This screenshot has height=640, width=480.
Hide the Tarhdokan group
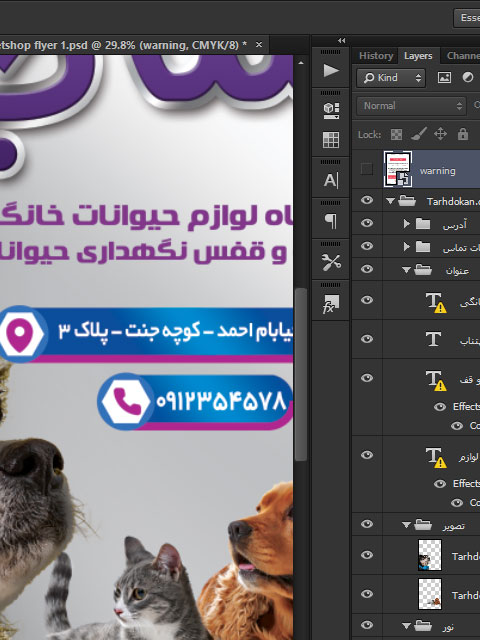coord(367,200)
